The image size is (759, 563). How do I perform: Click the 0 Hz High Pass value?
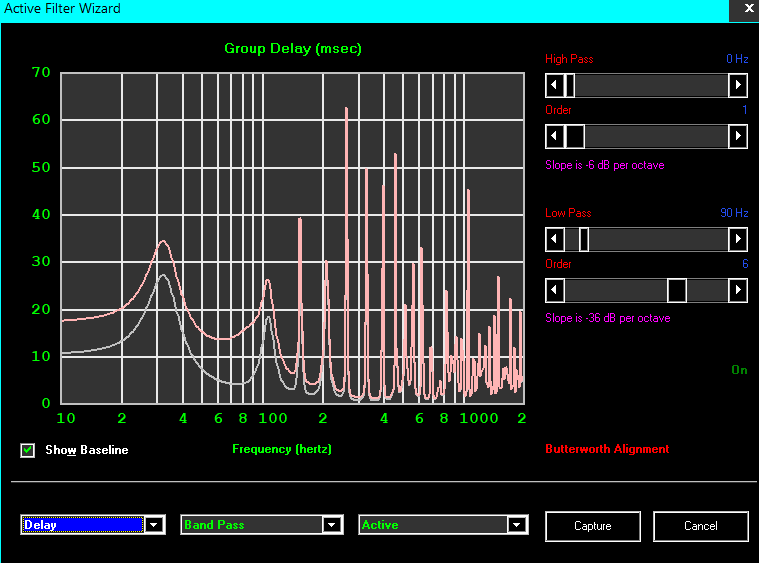[x=737, y=59]
